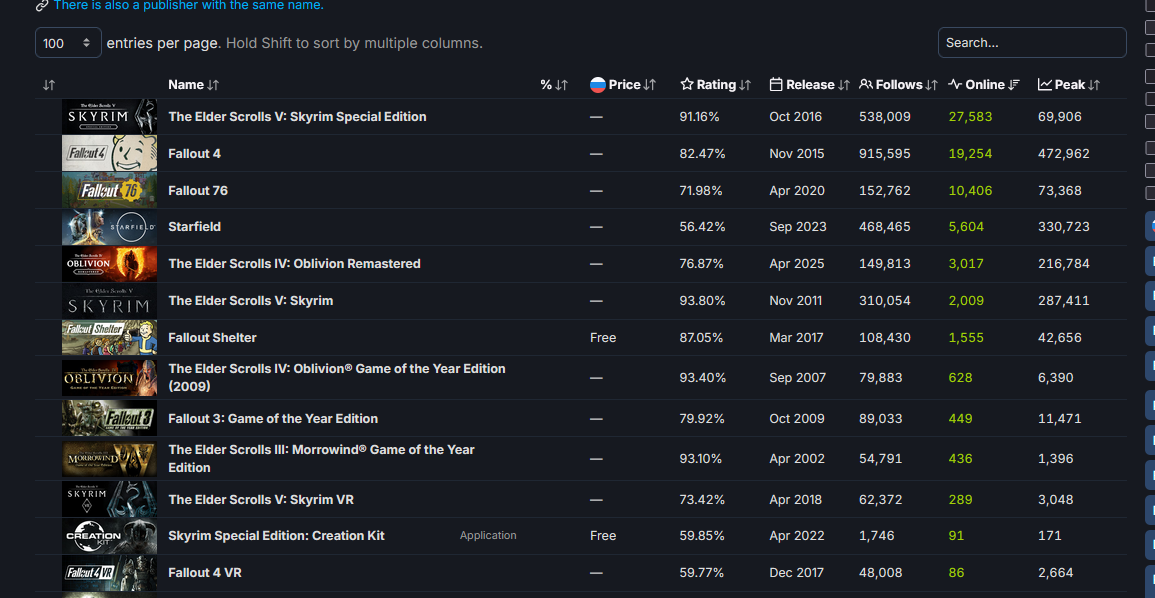
Task: Click the Russian flag icon beside Price
Action: point(598,85)
